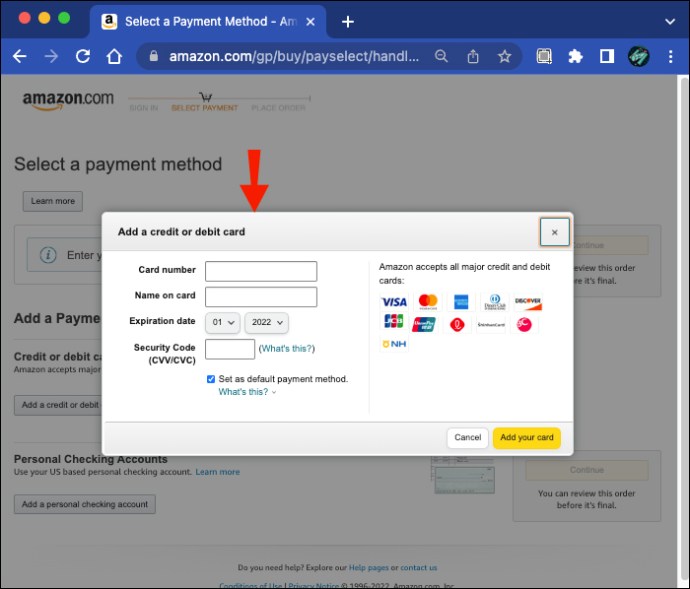Open the expiration year dropdown
The image size is (690, 589).
point(267,323)
